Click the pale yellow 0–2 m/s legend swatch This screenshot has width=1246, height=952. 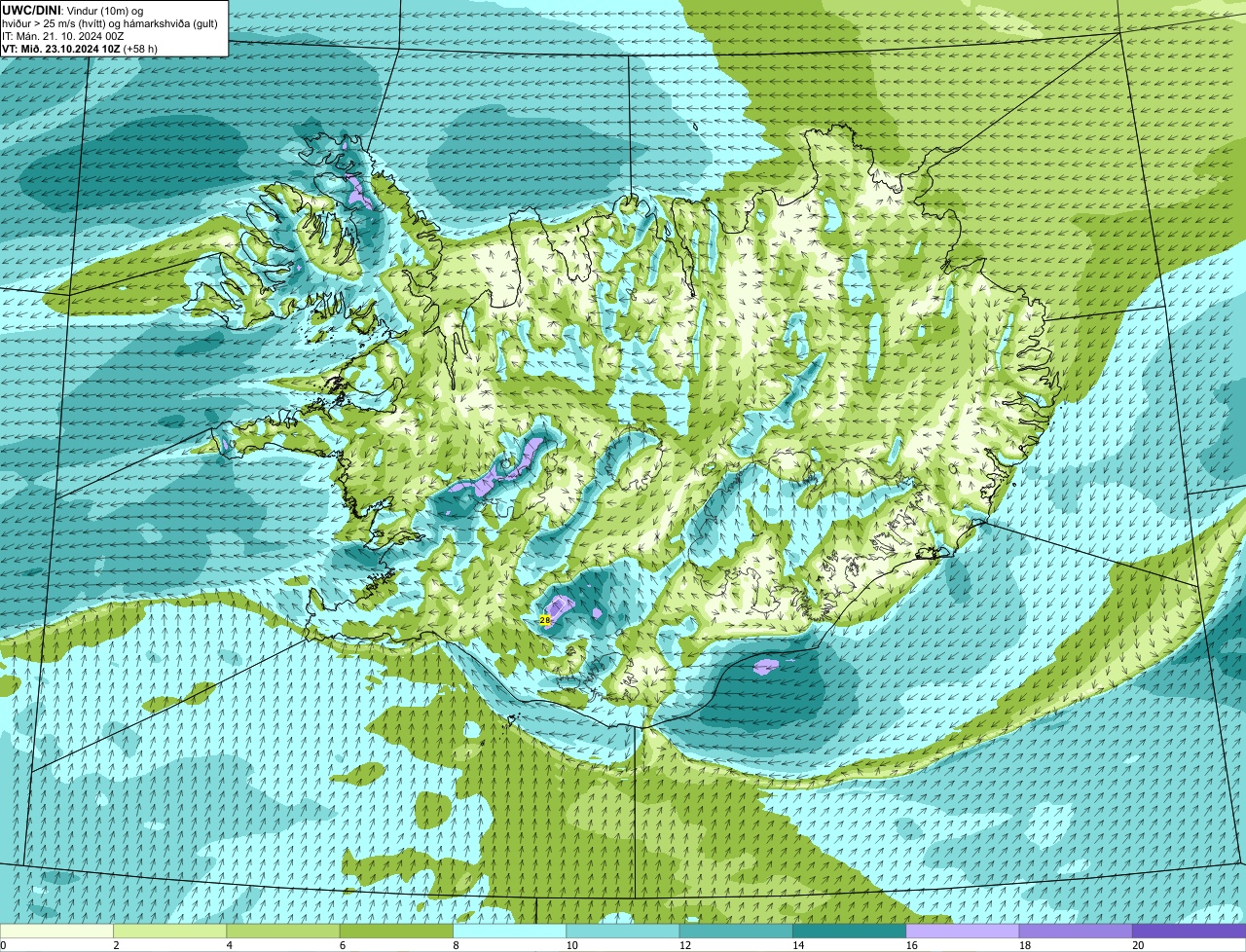[x=56, y=931]
